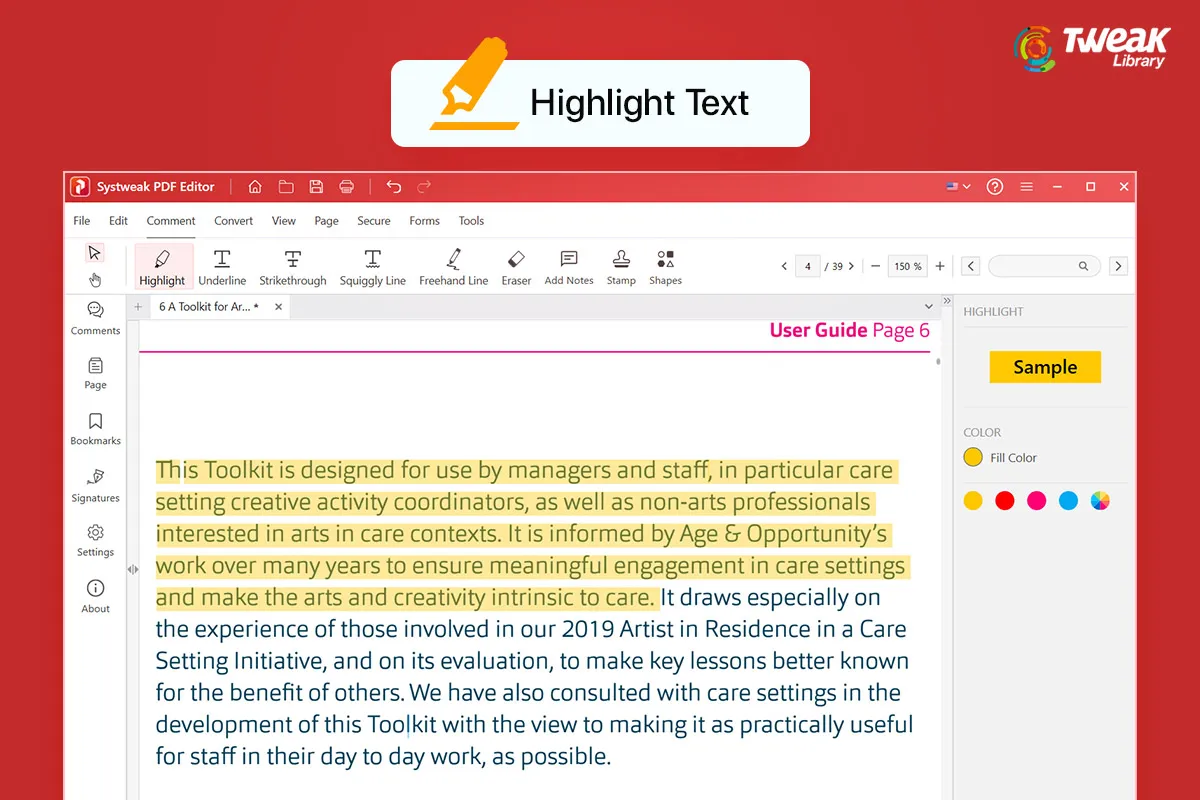Select the Underline tool
The height and width of the screenshot is (800, 1200).
[x=222, y=265]
